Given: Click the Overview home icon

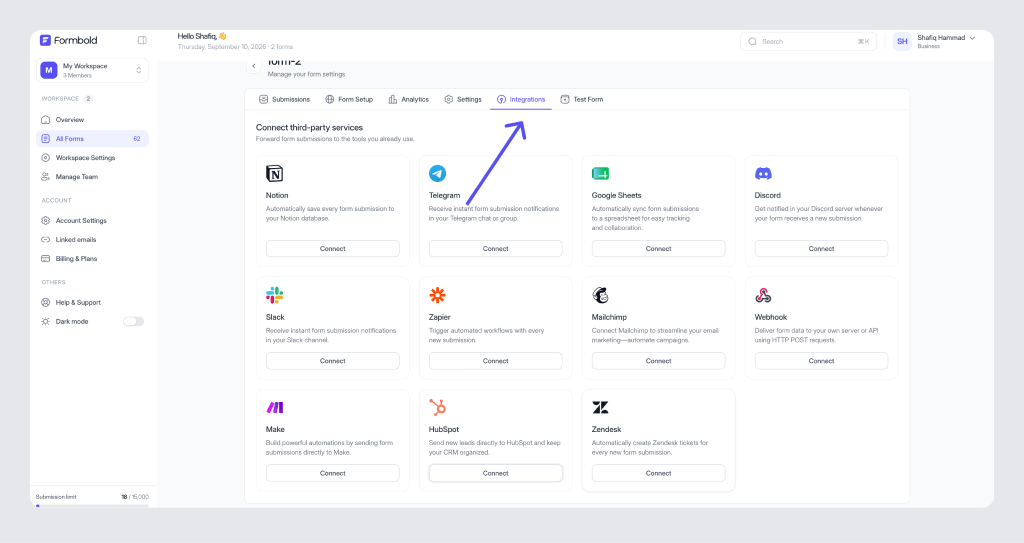Looking at the screenshot, I should pos(46,120).
